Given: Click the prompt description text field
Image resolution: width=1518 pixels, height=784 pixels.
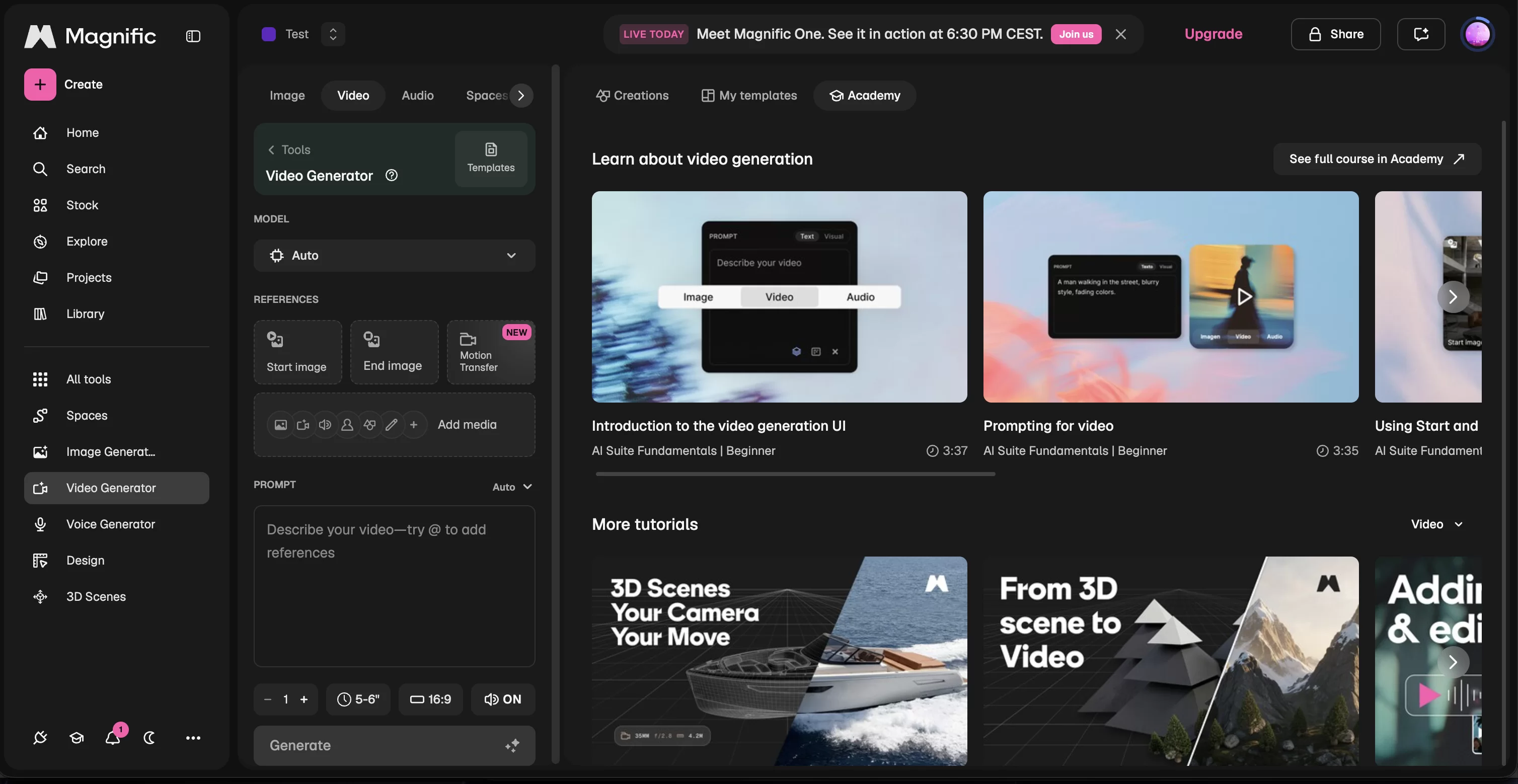Looking at the screenshot, I should 394,586.
